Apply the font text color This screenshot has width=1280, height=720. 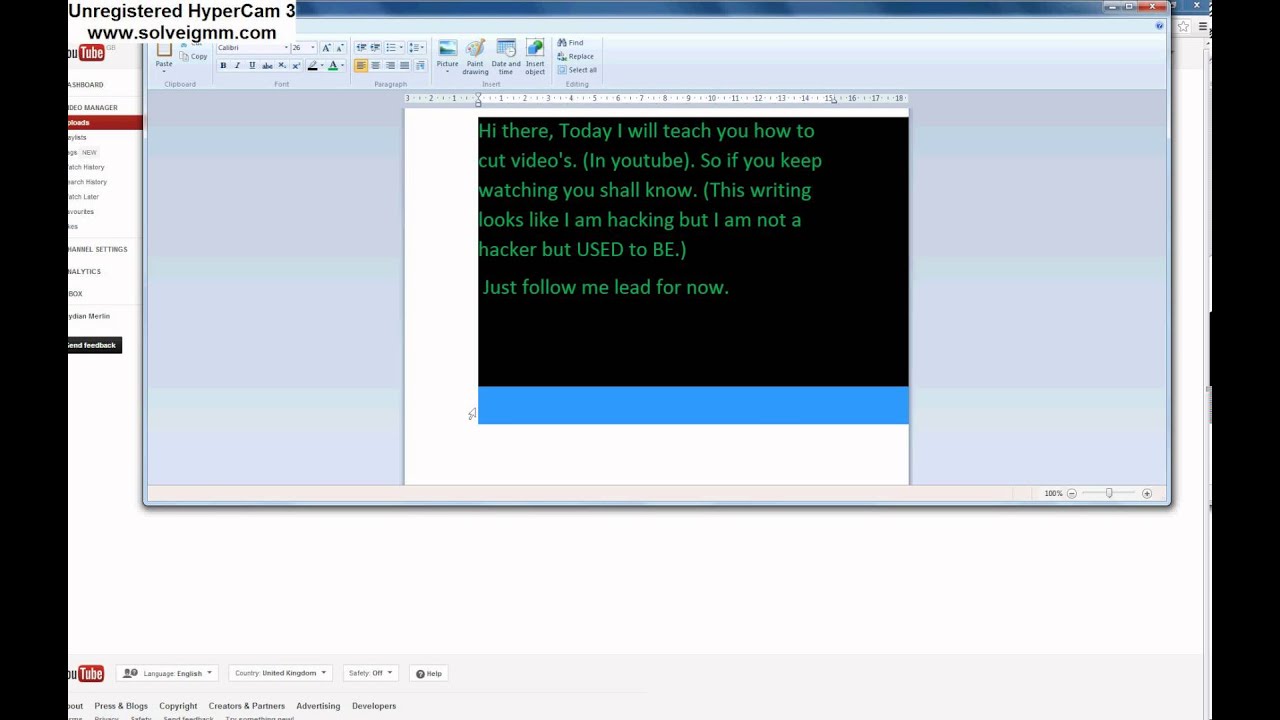point(333,66)
